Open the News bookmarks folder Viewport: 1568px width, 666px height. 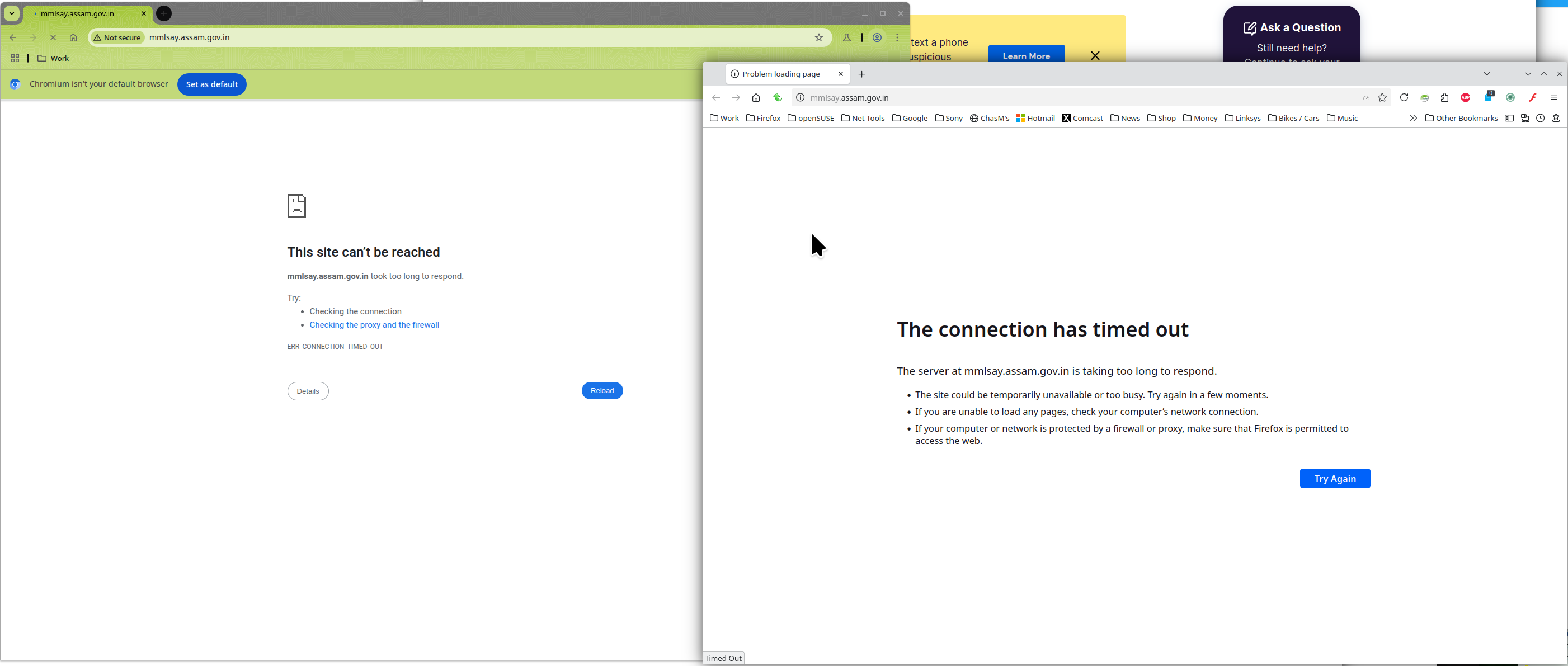(1126, 119)
